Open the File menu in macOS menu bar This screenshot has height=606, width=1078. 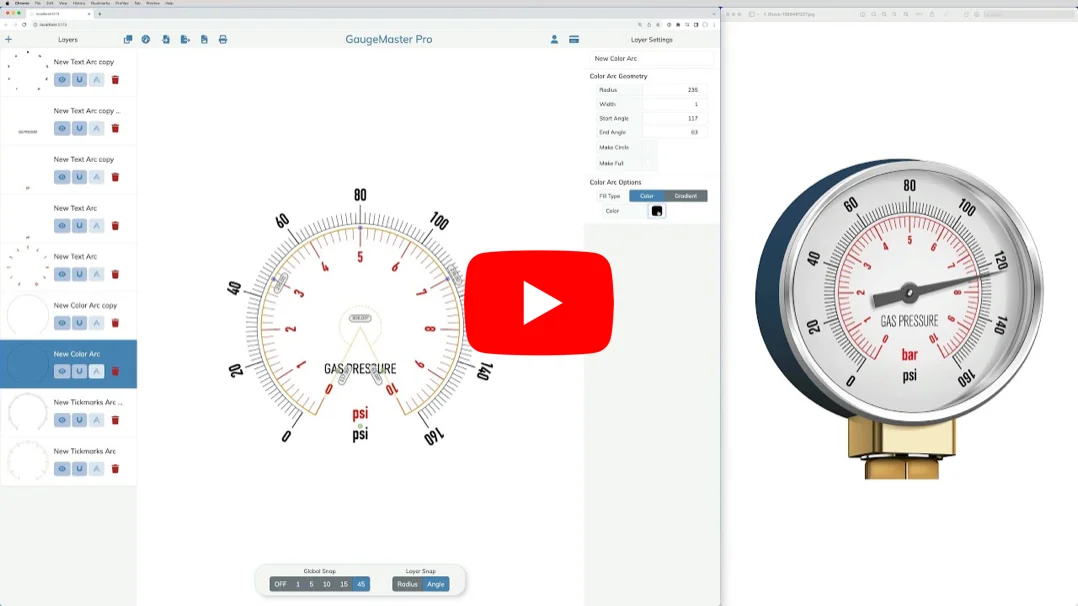click(38, 3)
